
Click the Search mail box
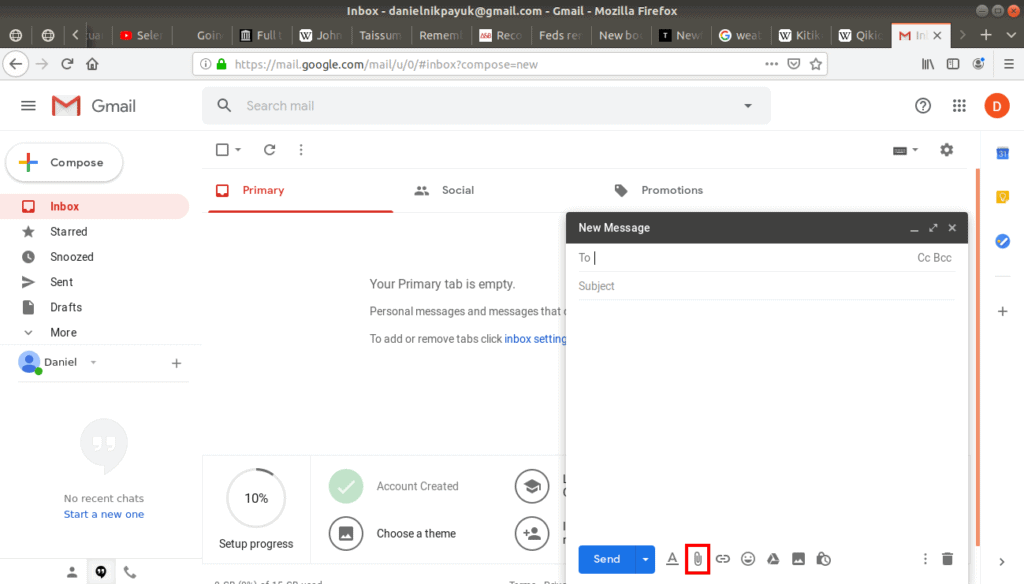click(x=487, y=106)
